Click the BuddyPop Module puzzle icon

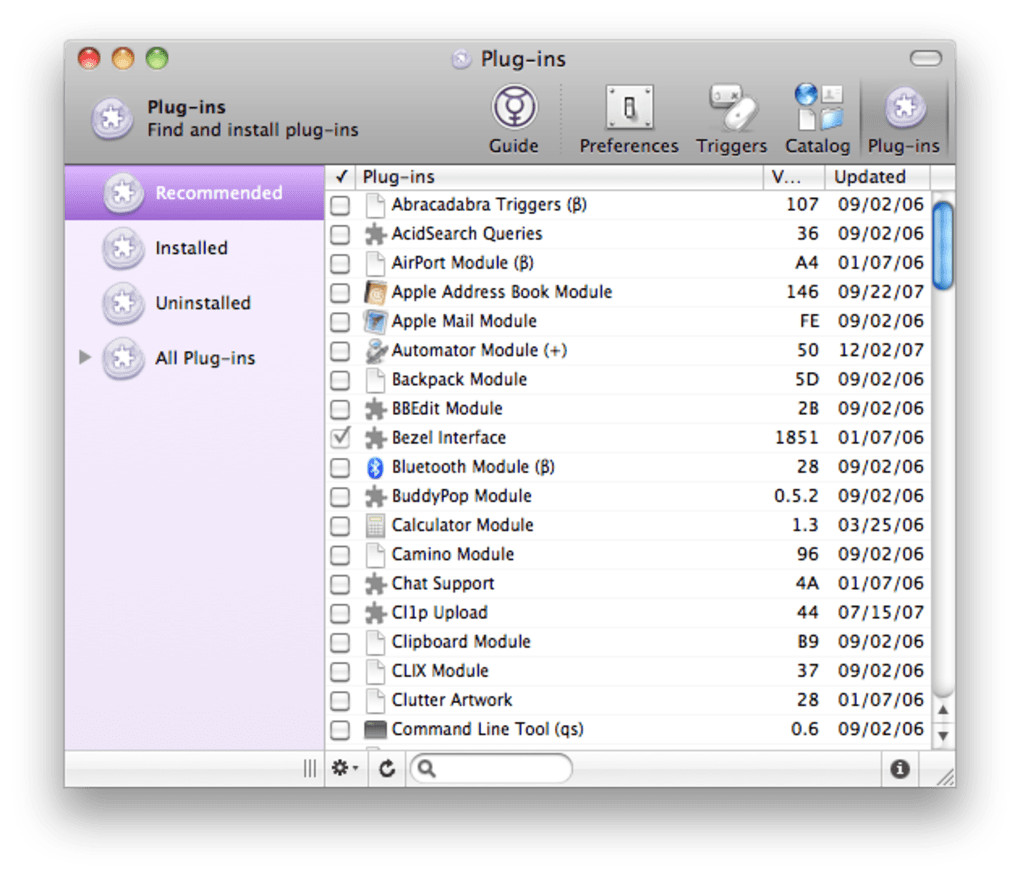375,496
